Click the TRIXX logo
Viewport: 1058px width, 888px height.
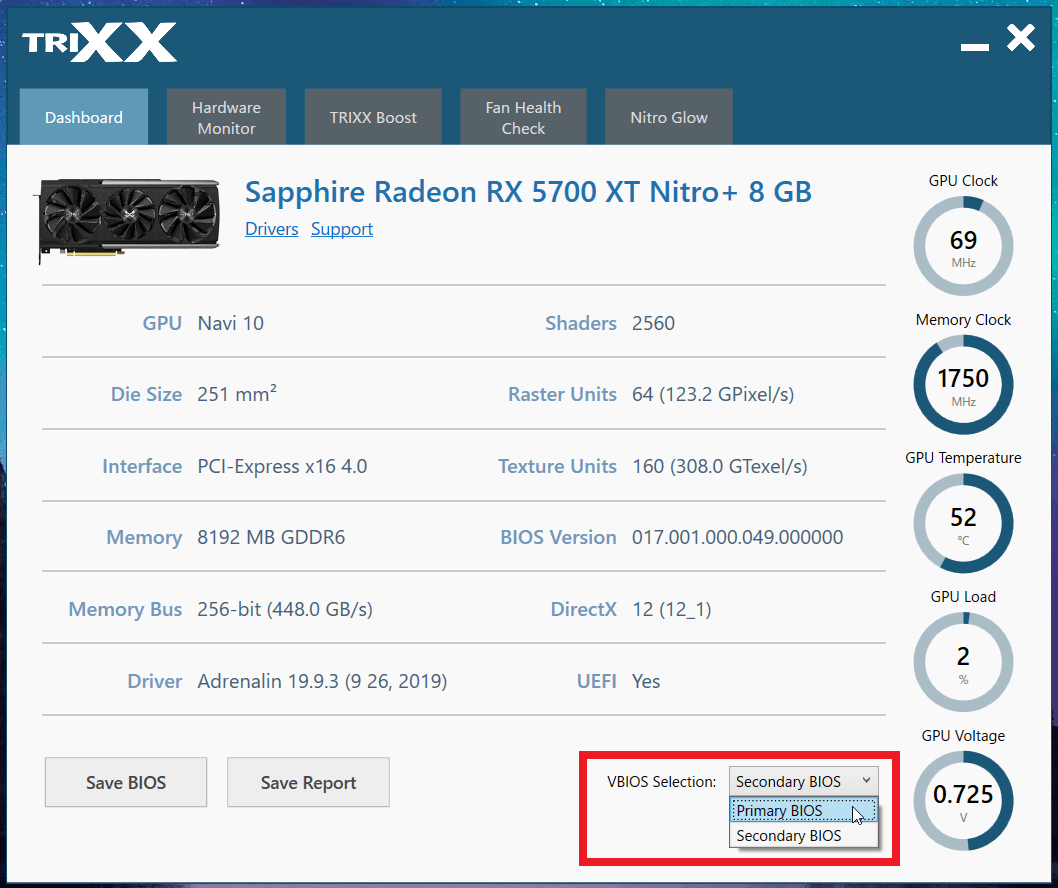[x=99, y=42]
